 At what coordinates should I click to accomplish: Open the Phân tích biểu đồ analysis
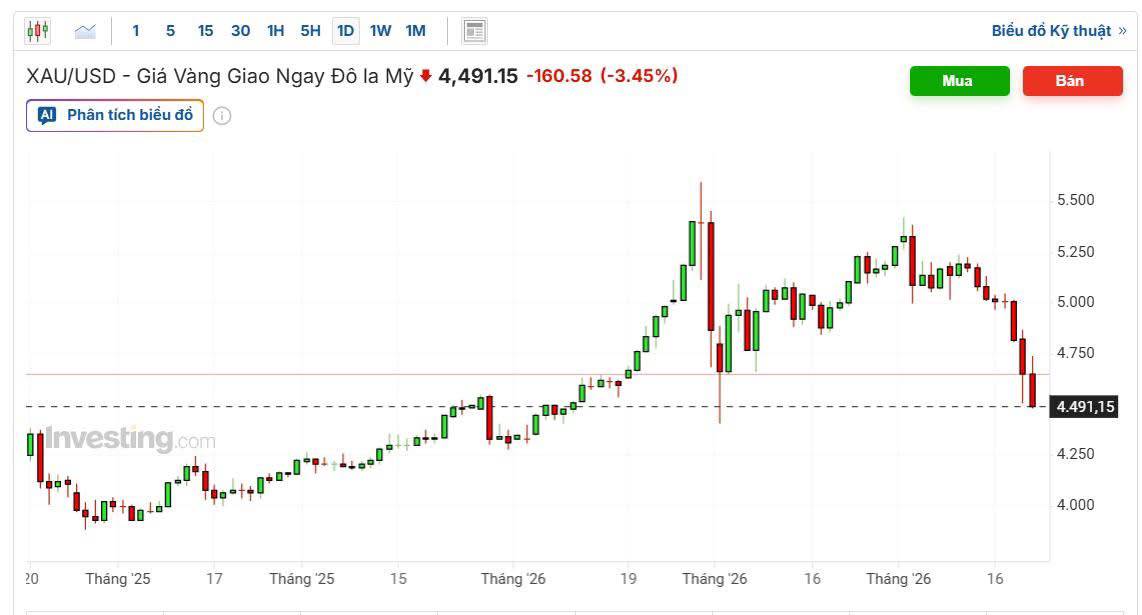click(114, 115)
